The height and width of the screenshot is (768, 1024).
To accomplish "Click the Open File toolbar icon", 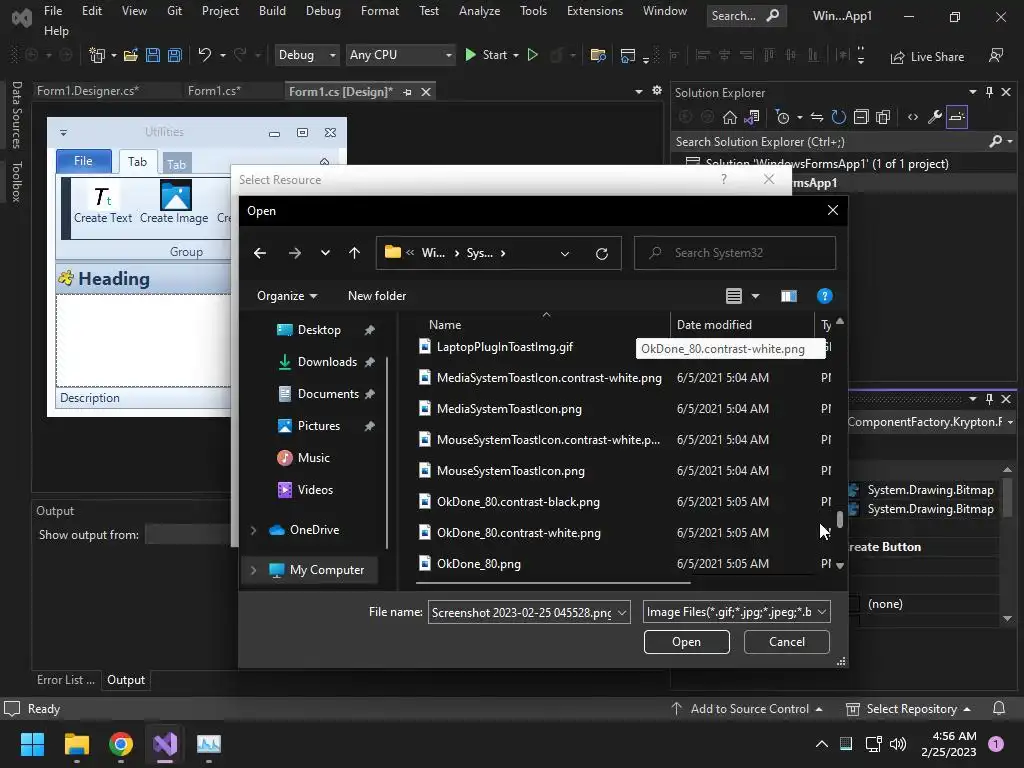I will click(x=131, y=56).
